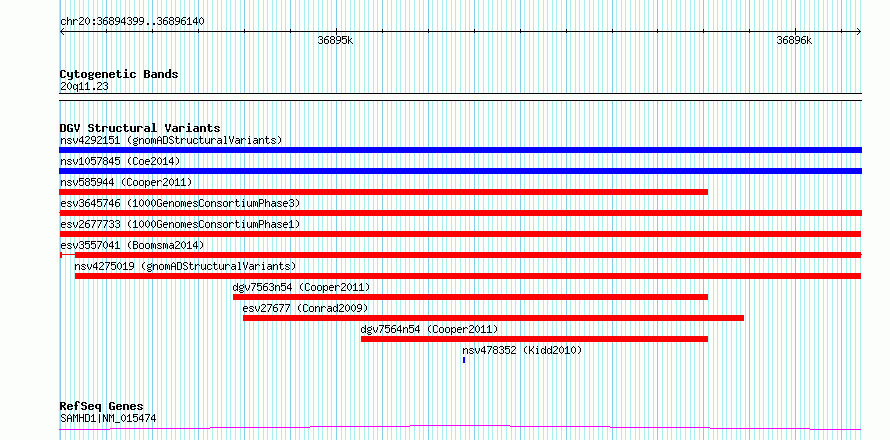Click the 36896k ruler tick label

(x=795, y=40)
